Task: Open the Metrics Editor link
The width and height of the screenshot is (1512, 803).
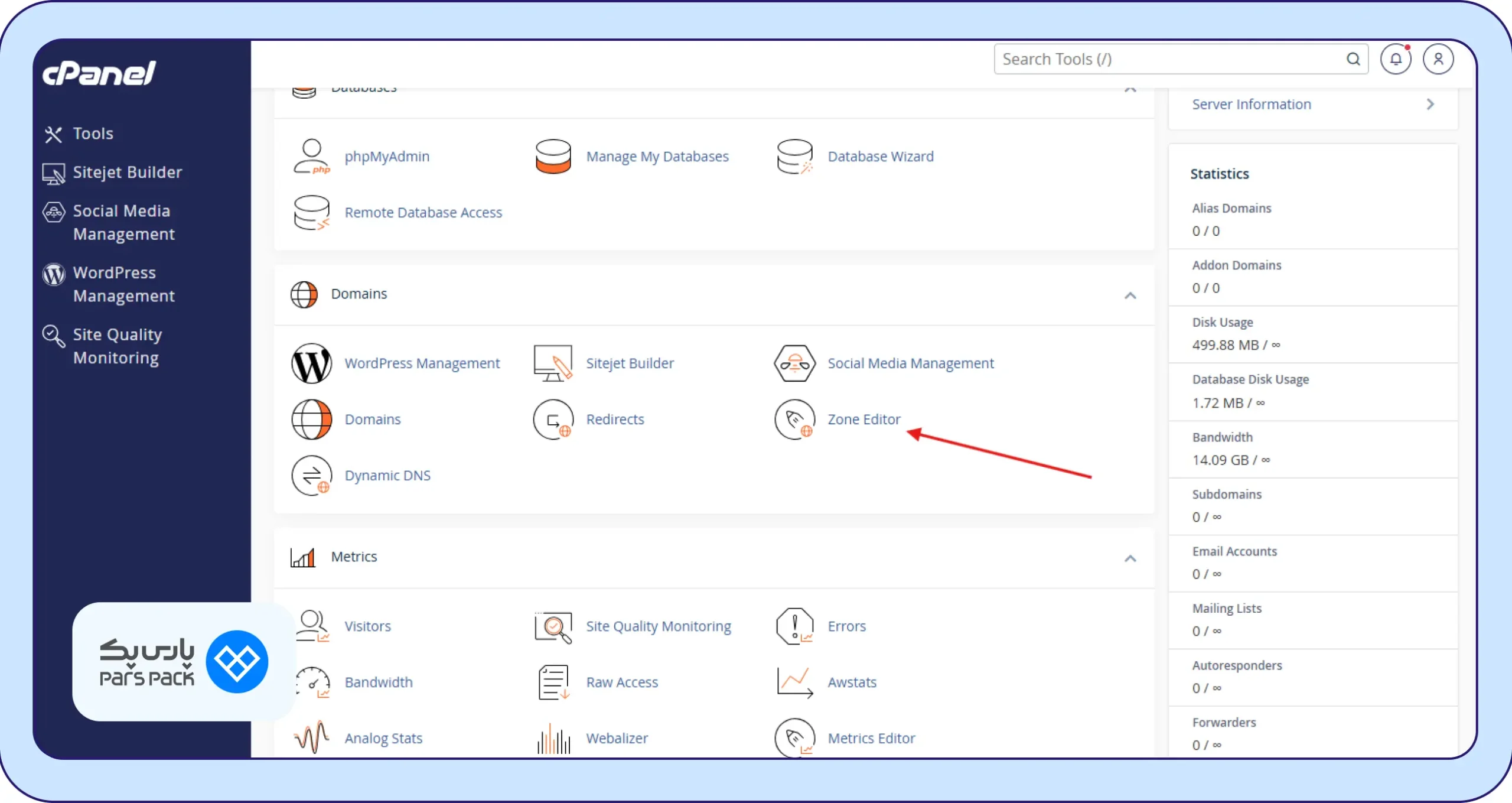Action: click(x=871, y=739)
